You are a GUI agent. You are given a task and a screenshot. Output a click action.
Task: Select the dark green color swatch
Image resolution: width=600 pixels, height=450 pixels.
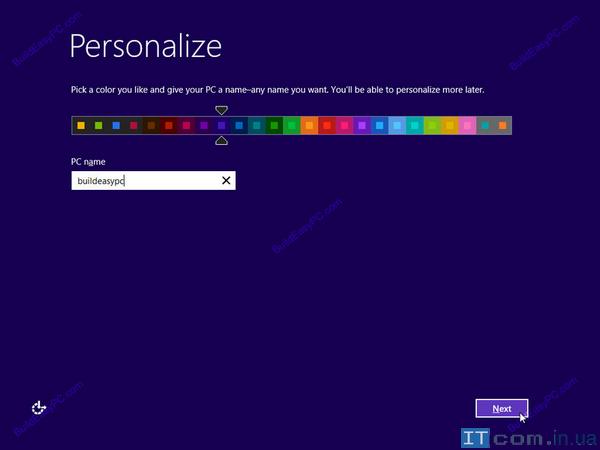click(274, 126)
